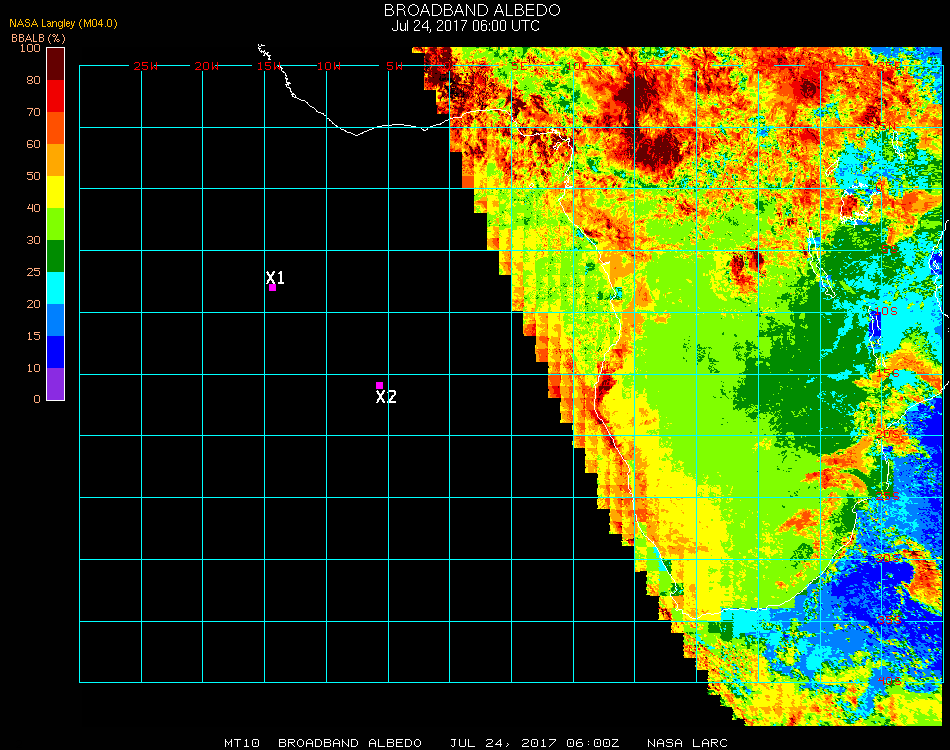Click the leftmost red longitude label on grid

[x=146, y=66]
